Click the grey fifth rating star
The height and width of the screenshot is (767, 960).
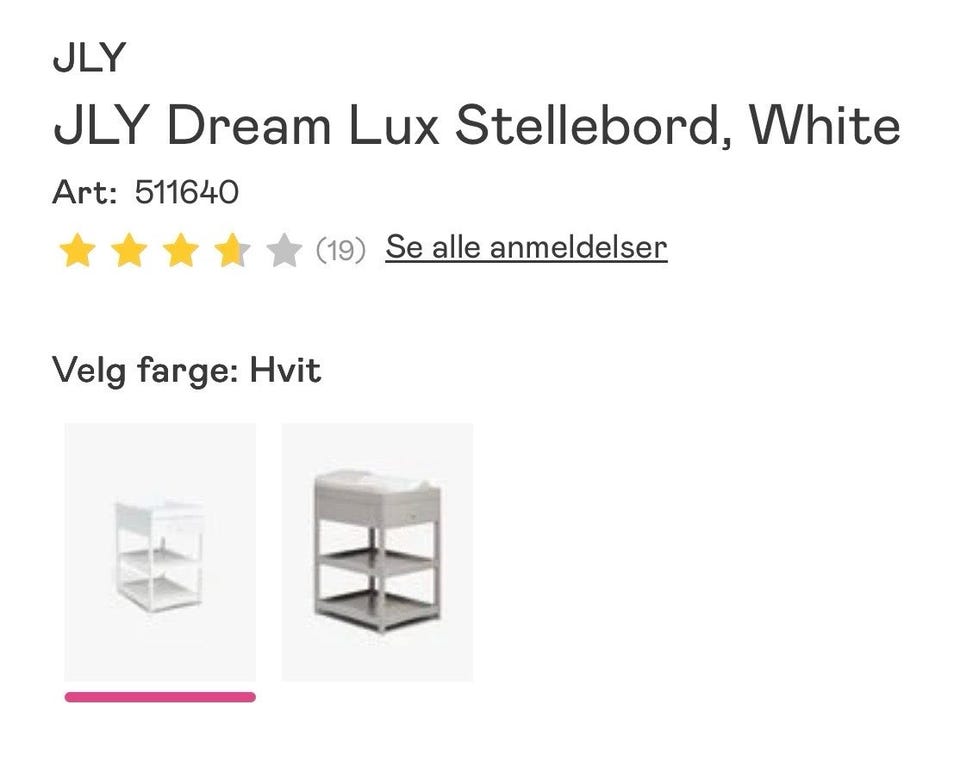(284, 250)
